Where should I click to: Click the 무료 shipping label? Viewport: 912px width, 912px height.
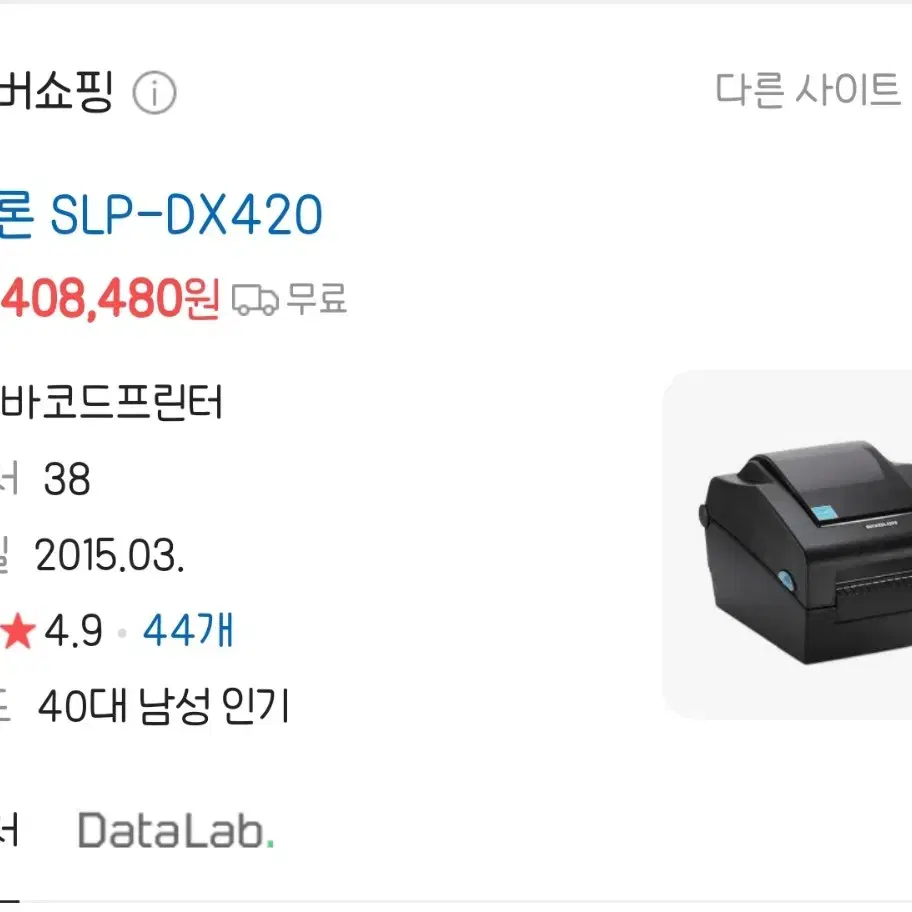click(317, 299)
